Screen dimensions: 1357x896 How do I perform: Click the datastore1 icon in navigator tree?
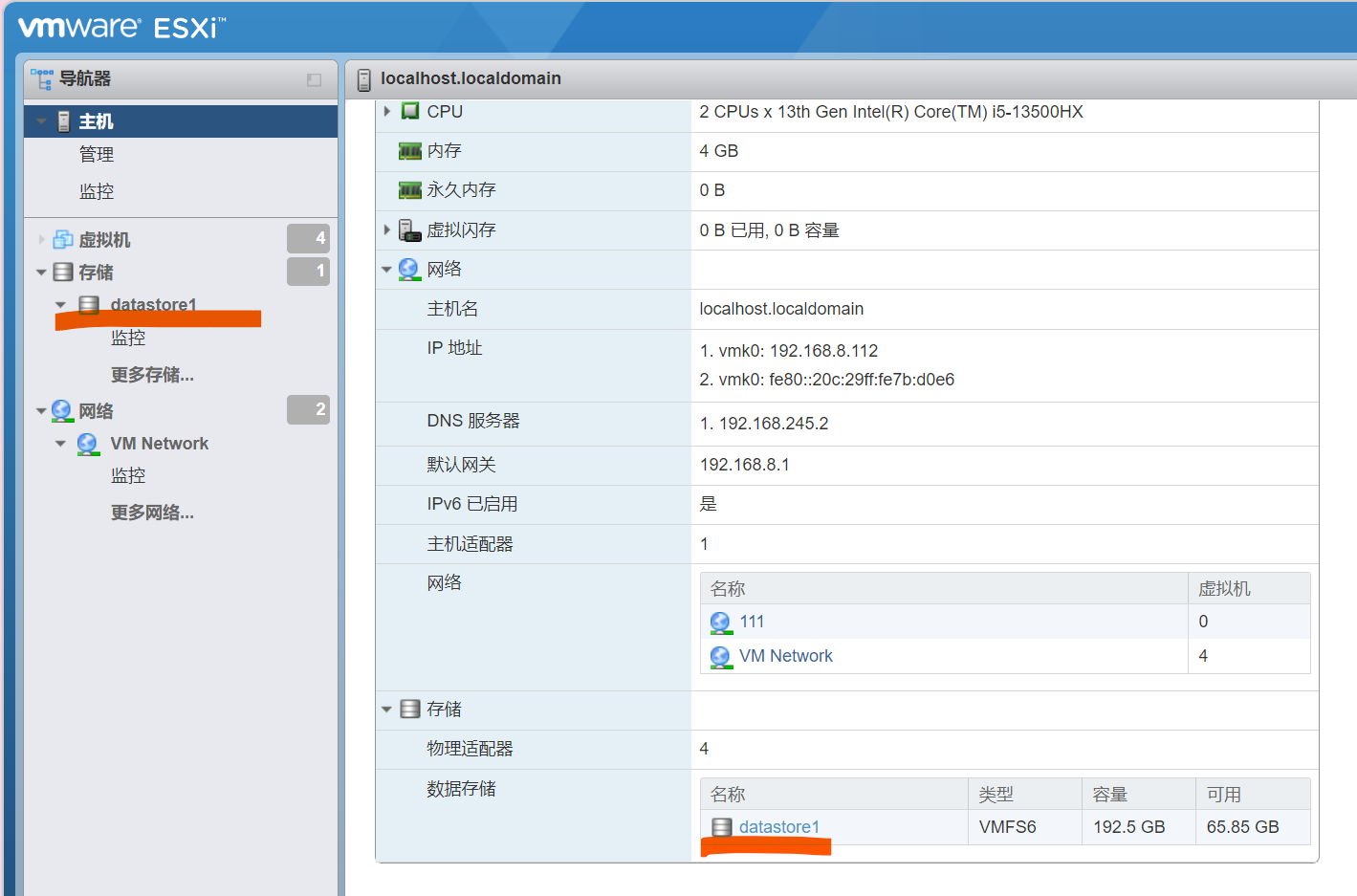[89, 305]
